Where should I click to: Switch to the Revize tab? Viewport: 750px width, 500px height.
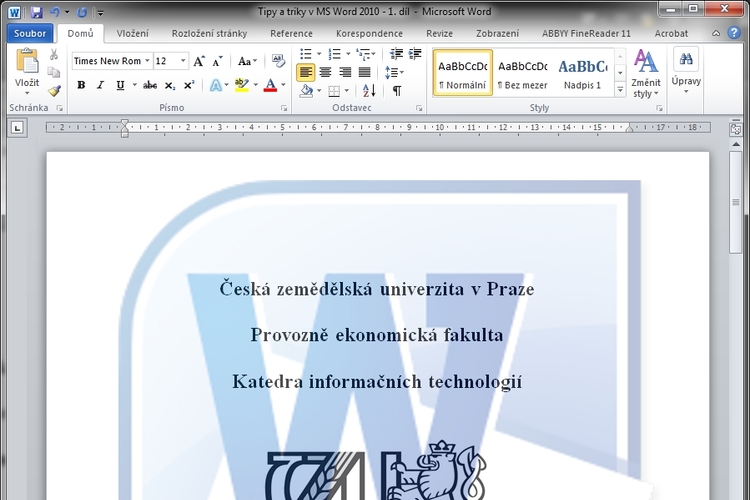[x=439, y=33]
